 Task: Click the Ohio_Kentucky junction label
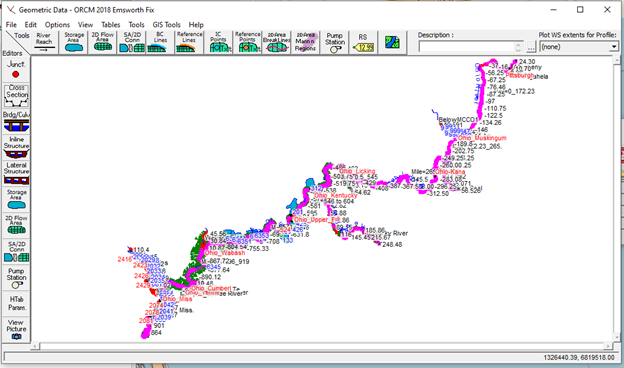click(335, 196)
